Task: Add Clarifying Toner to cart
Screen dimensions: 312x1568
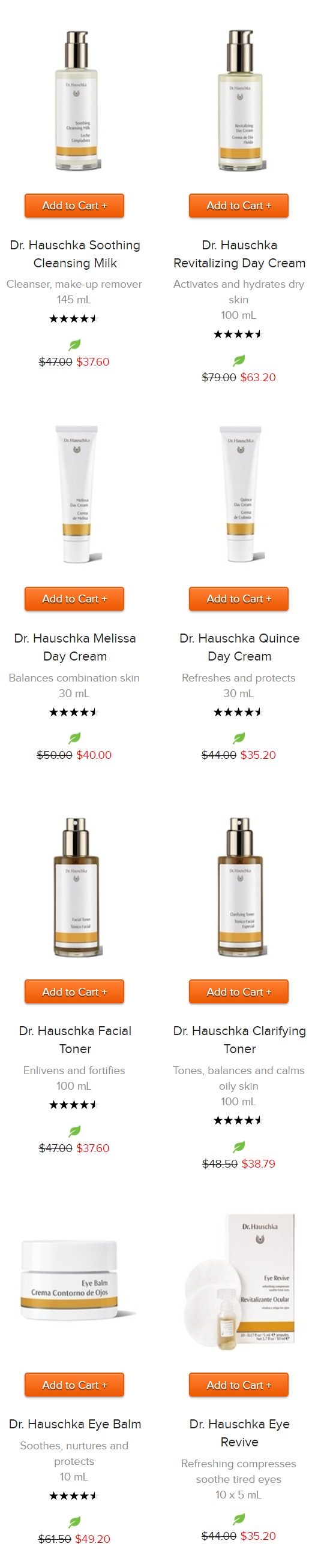Action: click(x=239, y=991)
